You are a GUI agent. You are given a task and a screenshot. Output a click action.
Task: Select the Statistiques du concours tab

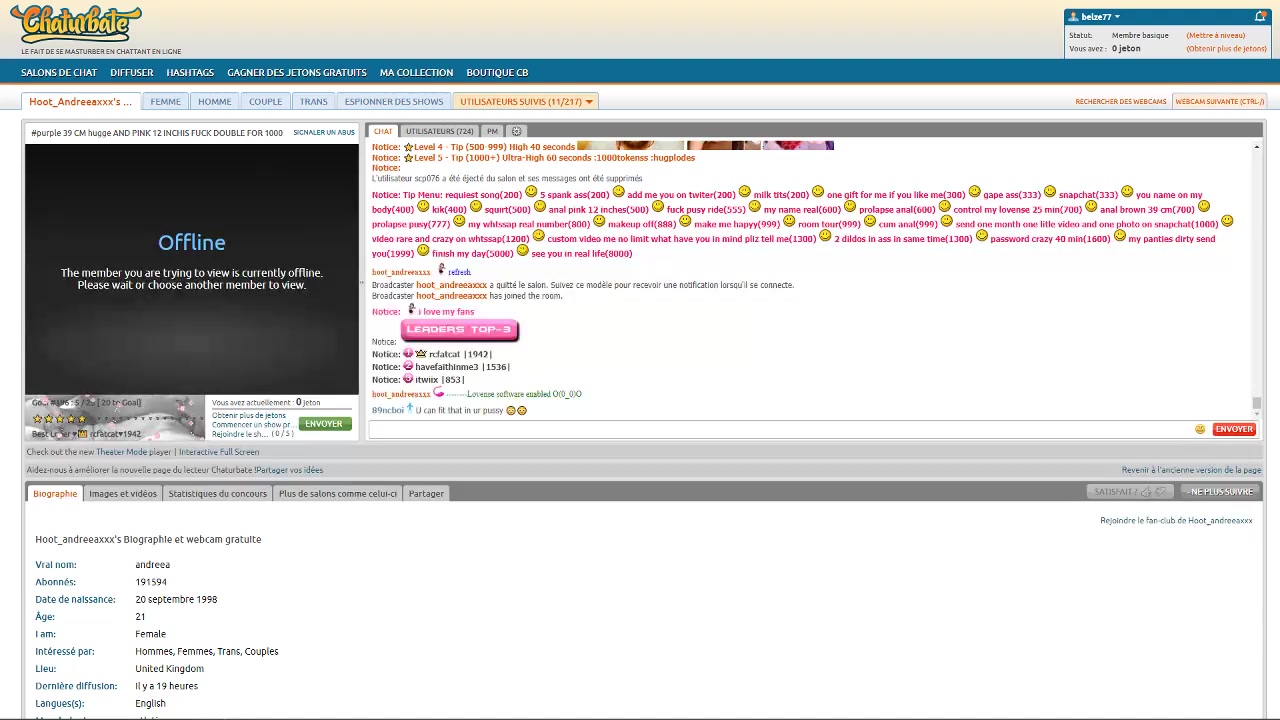coord(217,493)
